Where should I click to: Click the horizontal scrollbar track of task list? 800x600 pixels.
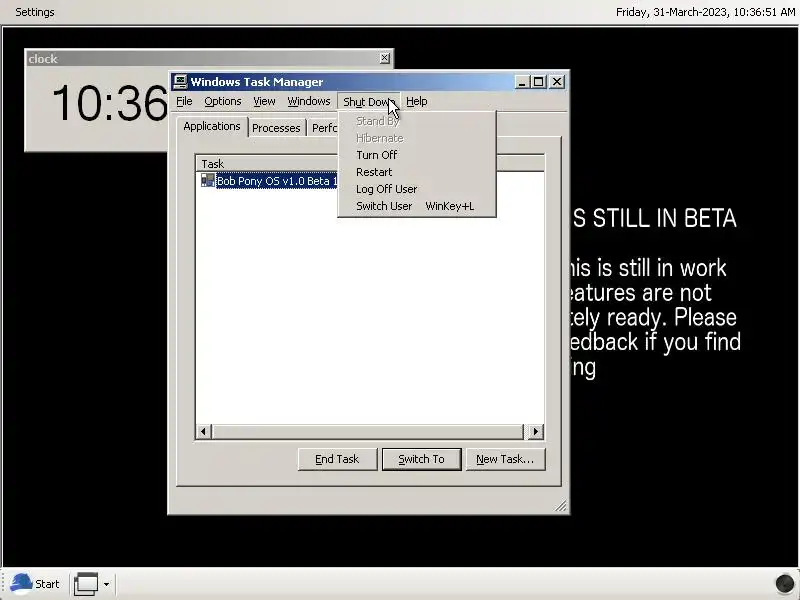coord(368,431)
